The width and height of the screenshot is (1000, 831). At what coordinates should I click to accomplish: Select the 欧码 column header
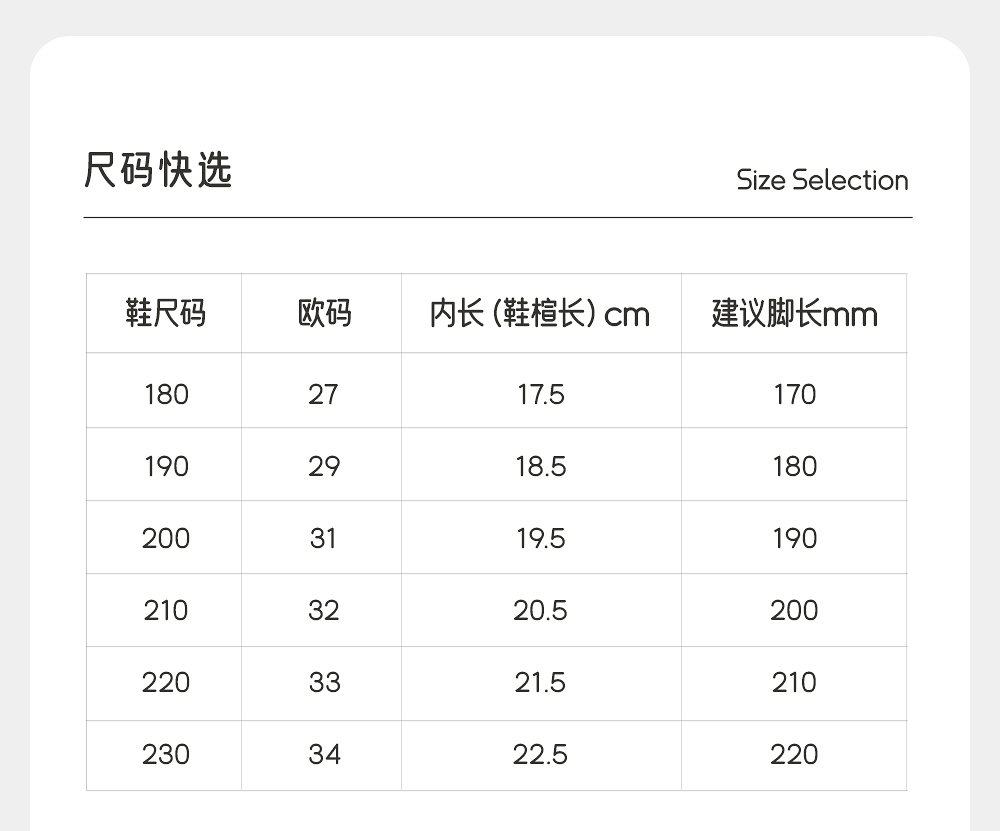[x=324, y=314]
